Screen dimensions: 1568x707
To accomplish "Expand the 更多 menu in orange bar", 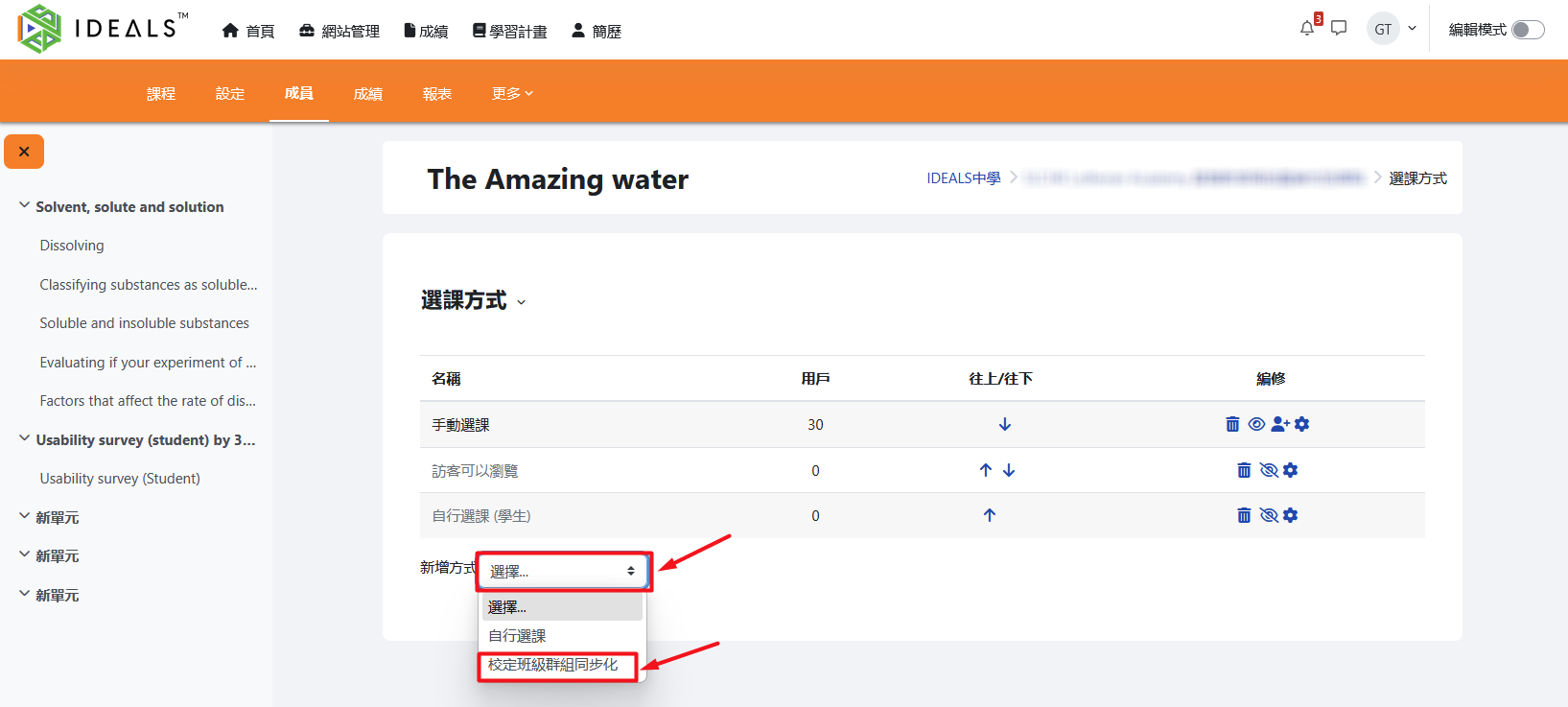I will (511, 93).
